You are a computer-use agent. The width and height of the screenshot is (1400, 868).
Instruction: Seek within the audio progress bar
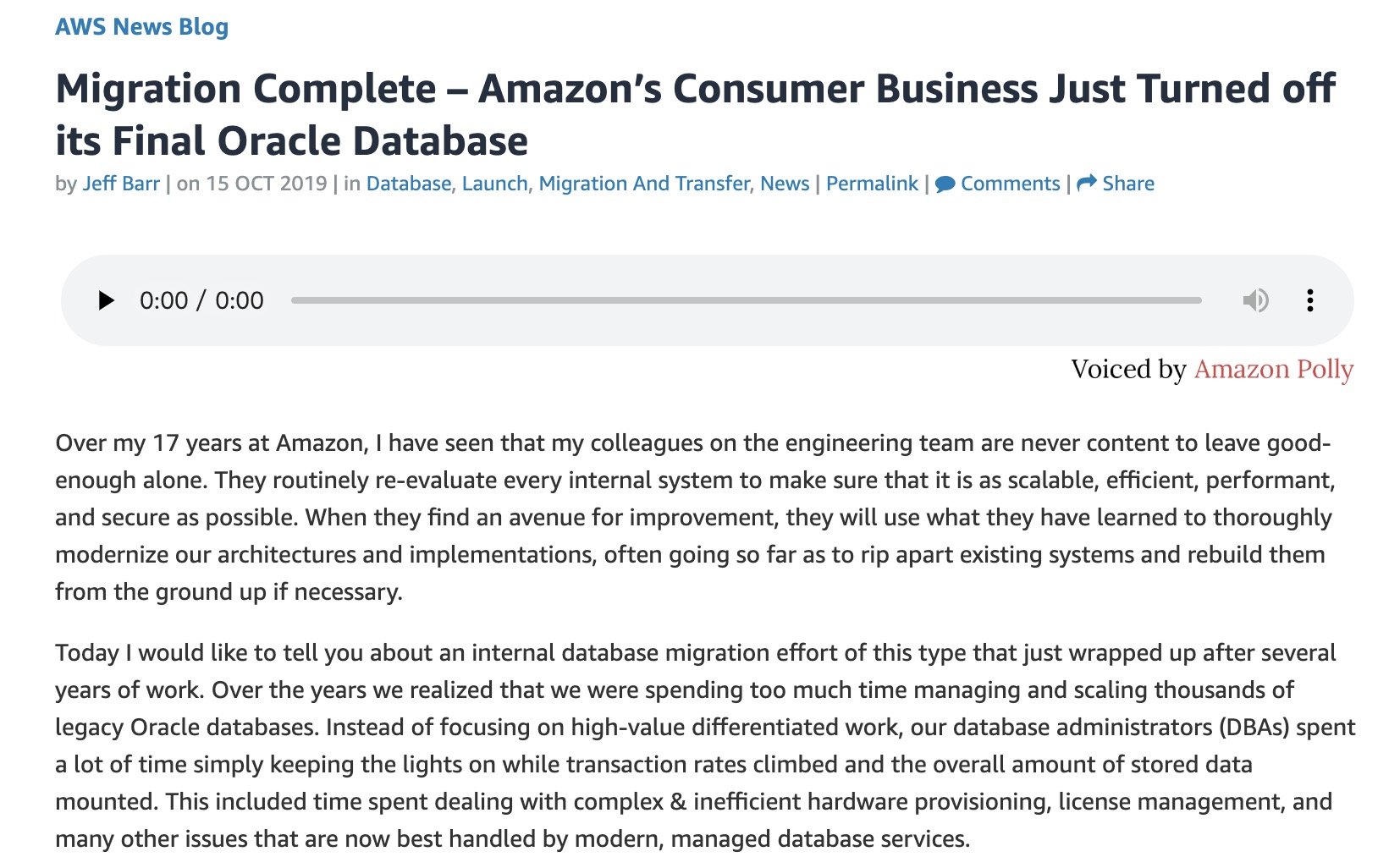746,300
